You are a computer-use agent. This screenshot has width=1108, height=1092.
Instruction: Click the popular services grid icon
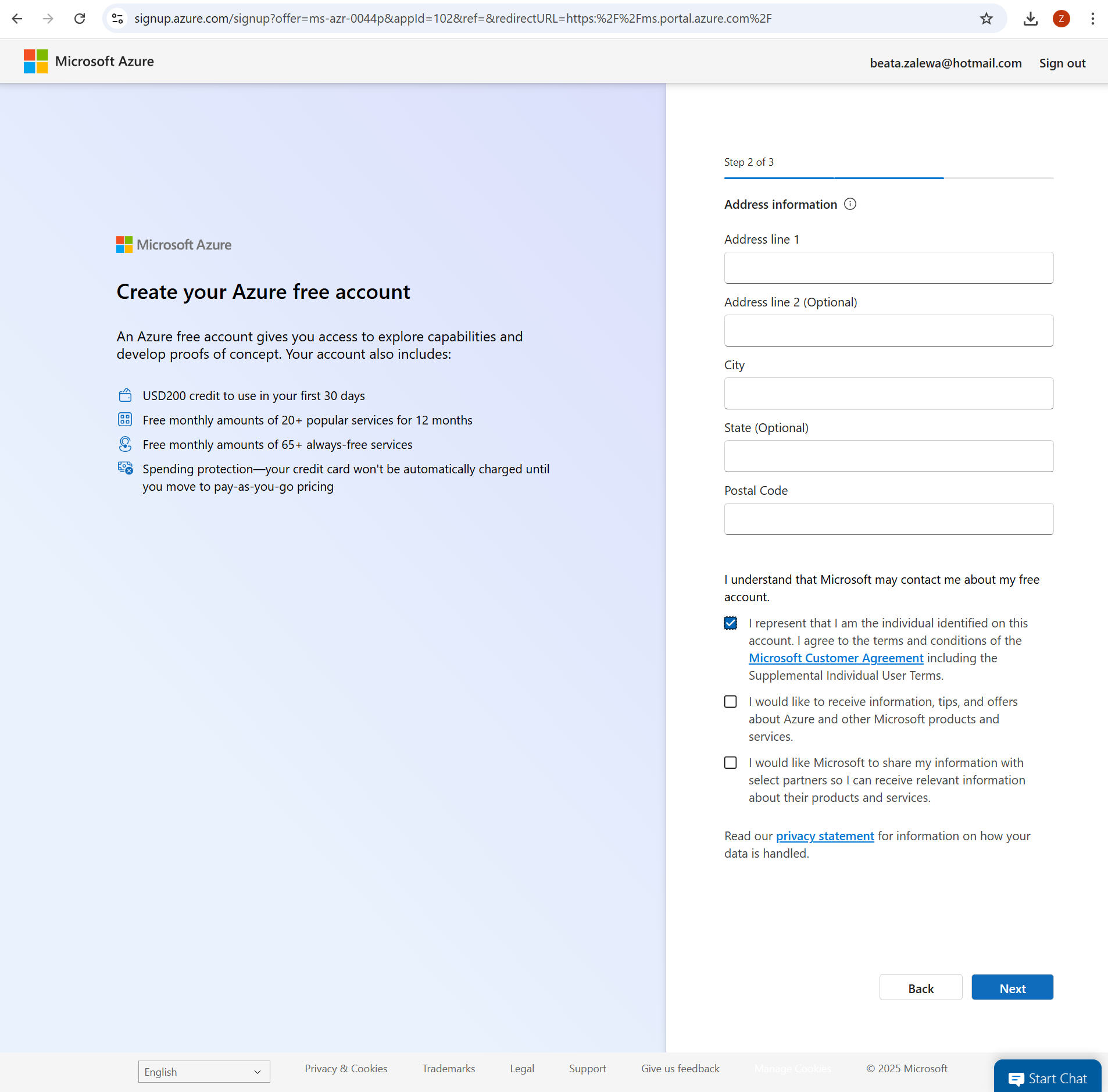click(125, 419)
